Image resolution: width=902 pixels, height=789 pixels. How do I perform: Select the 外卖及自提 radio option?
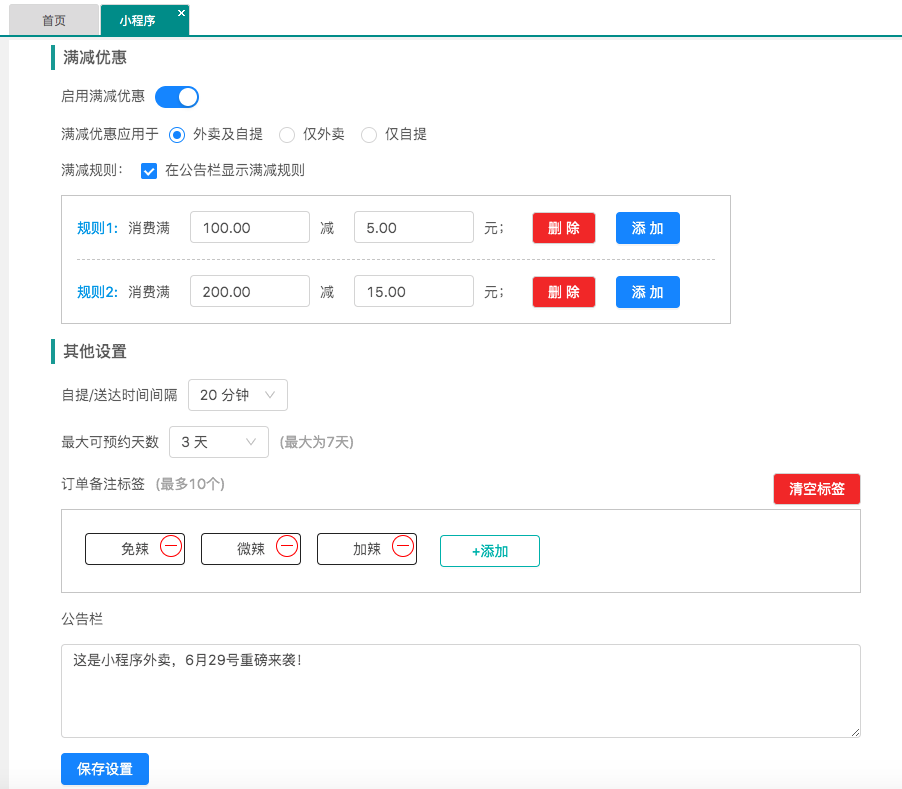[x=177, y=134]
